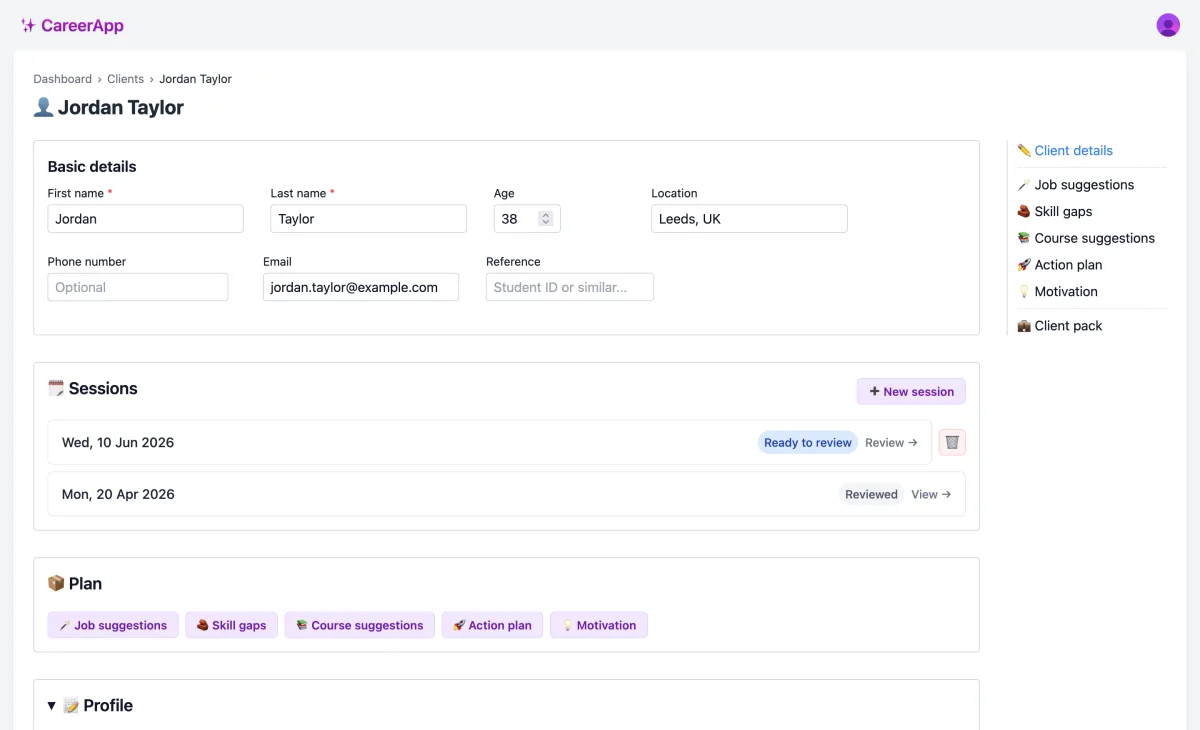The height and width of the screenshot is (730, 1200).
Task: Open the user avatar menu
Action: tap(1168, 25)
